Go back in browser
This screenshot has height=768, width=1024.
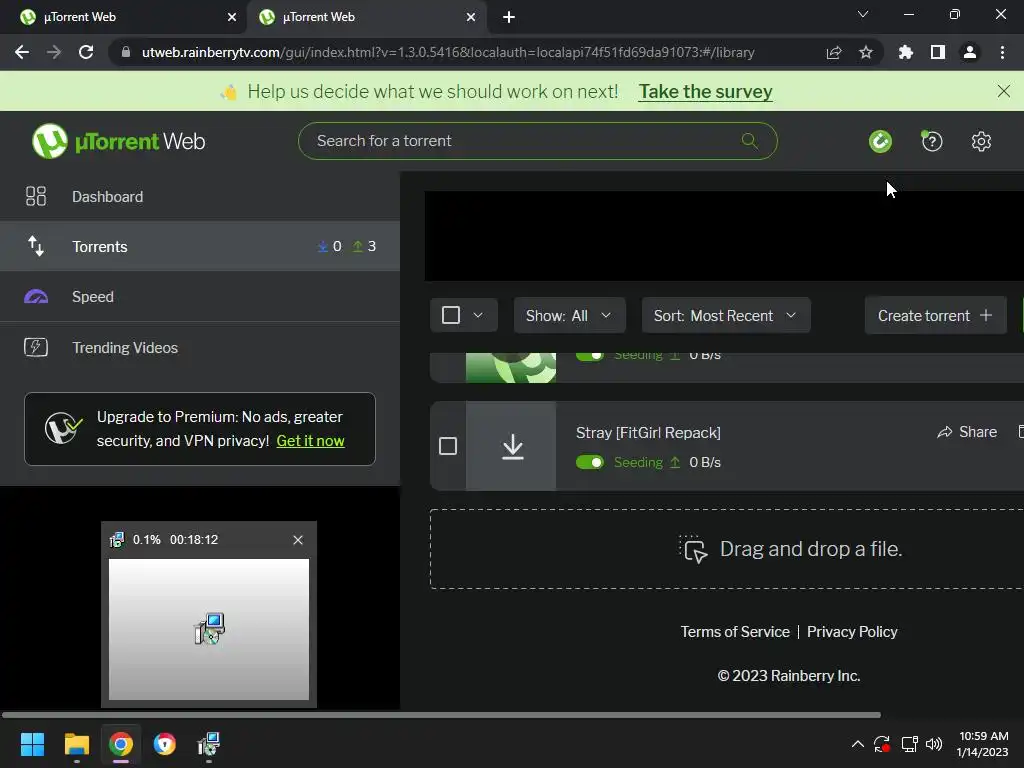coord(22,52)
